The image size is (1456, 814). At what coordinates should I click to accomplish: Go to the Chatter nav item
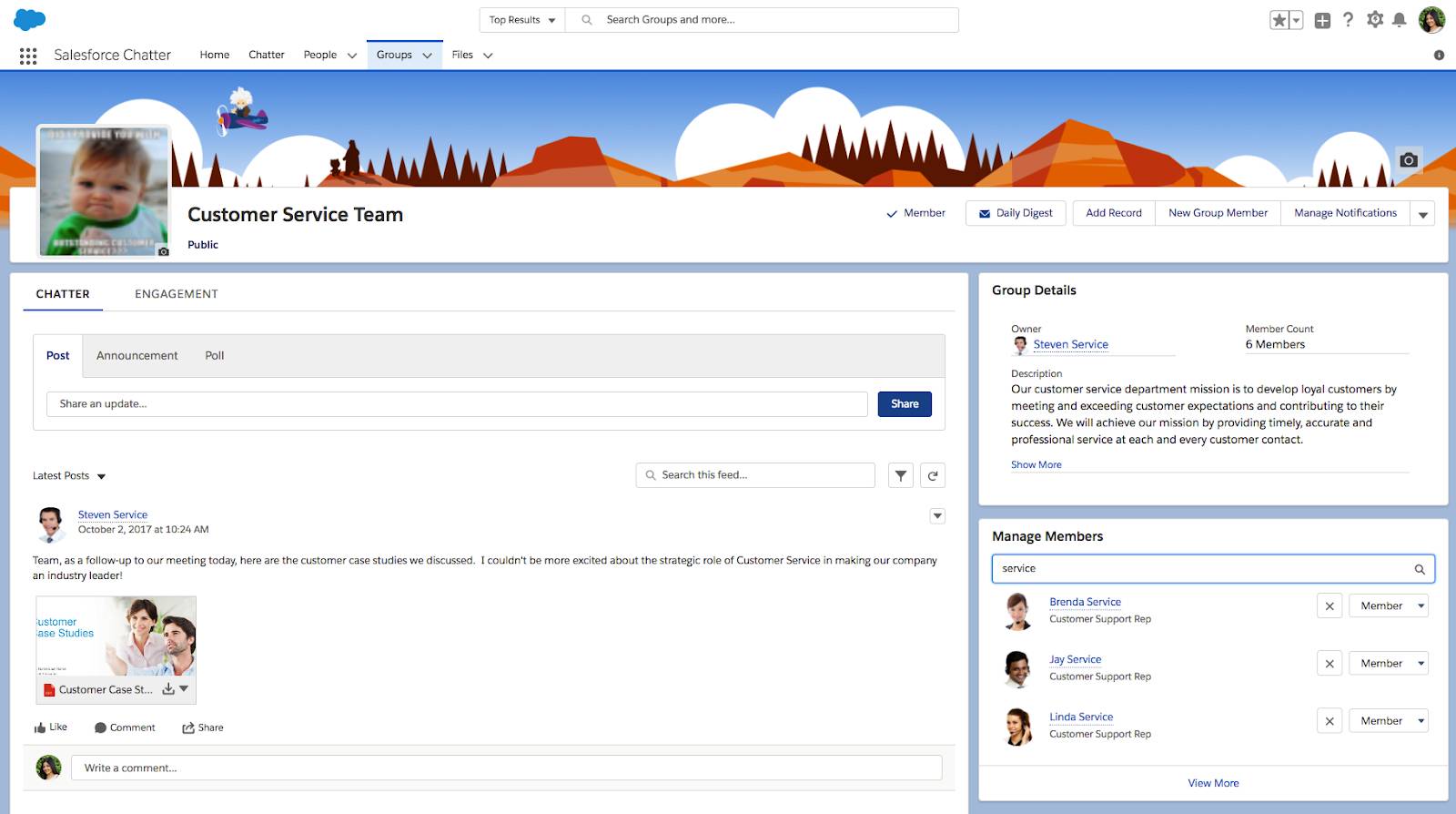pos(267,55)
